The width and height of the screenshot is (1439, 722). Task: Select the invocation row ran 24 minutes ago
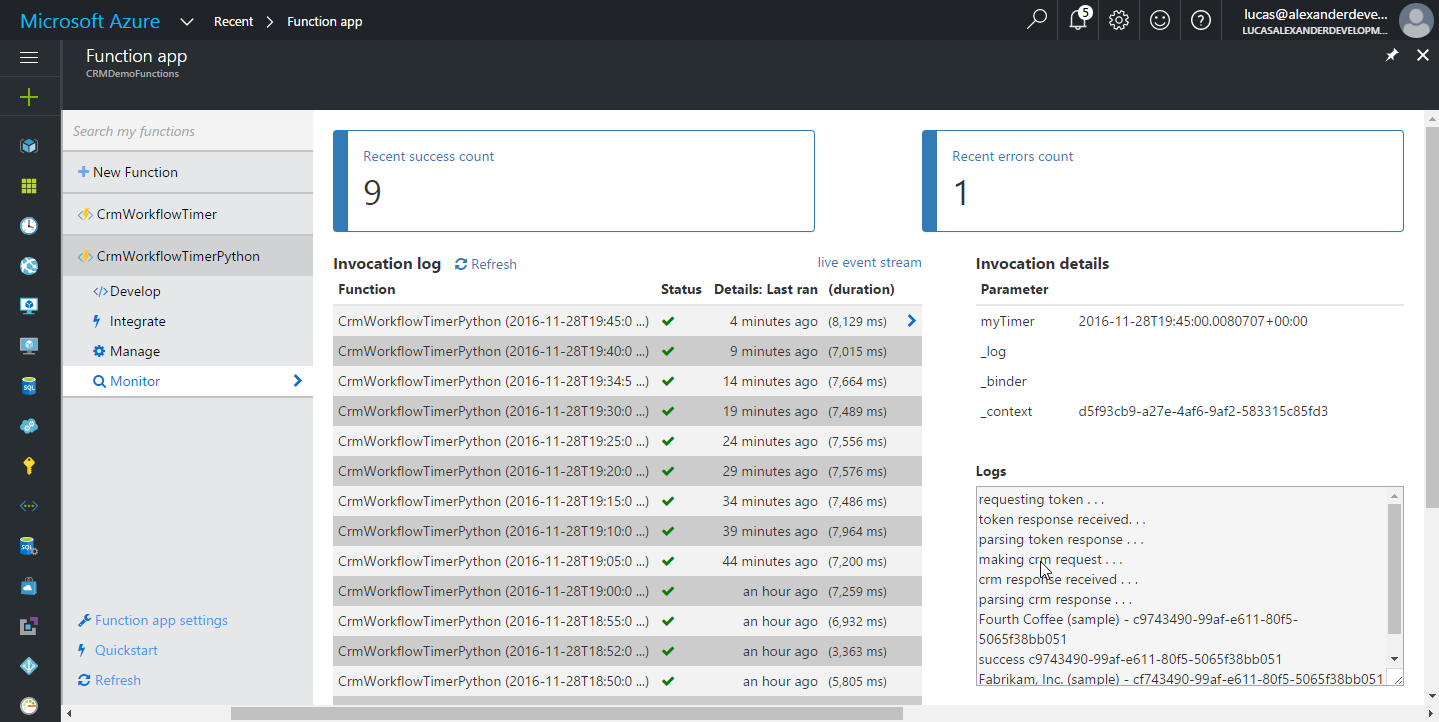(x=627, y=441)
